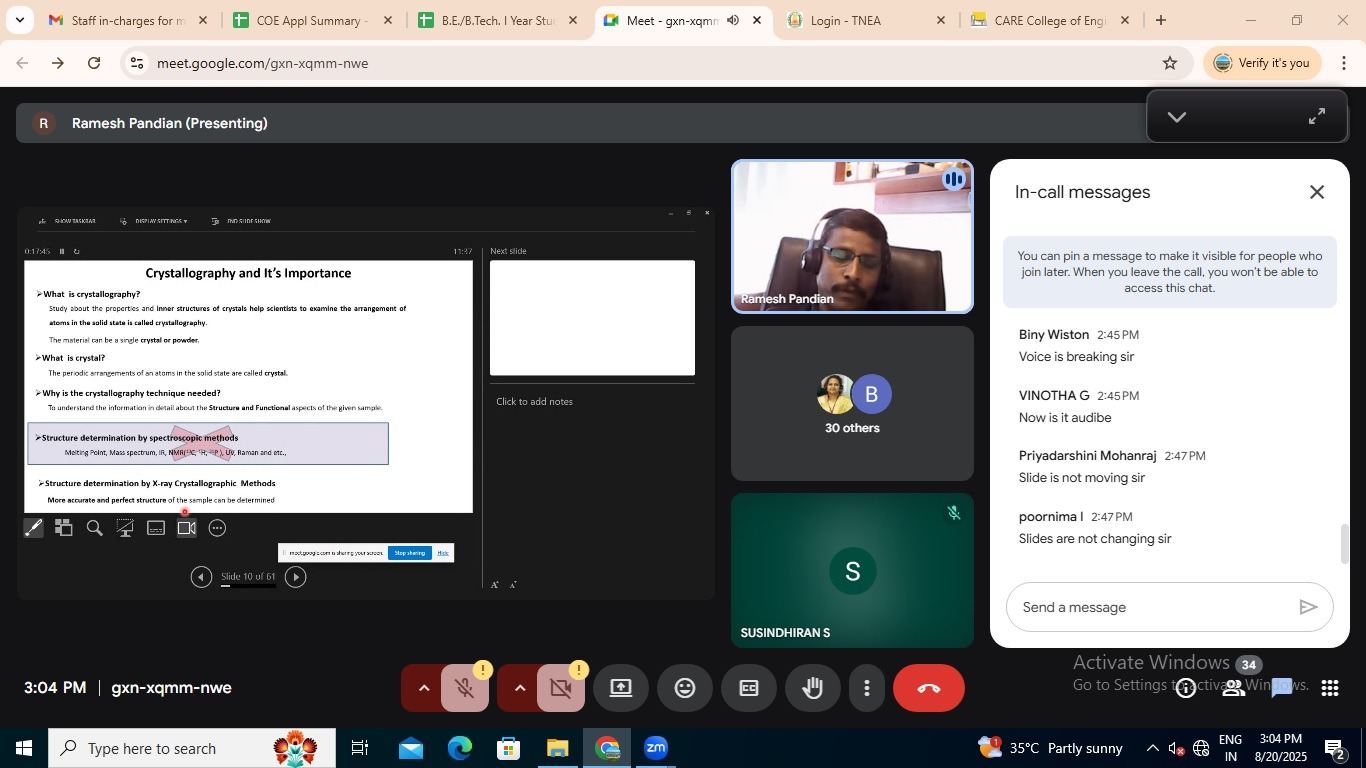Click the Verify it's you button

[1262, 63]
